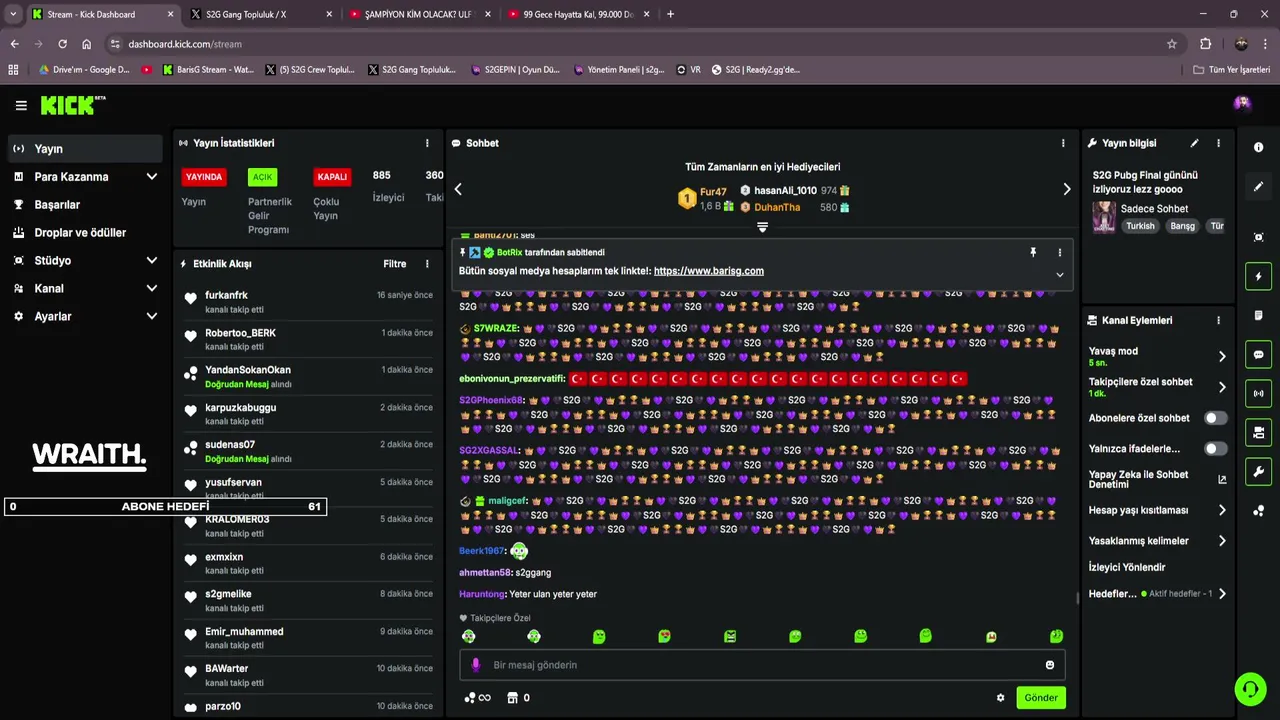Click the Sadece Sohbet category thumbnail
This screenshot has width=1280, height=720.
(1104, 217)
